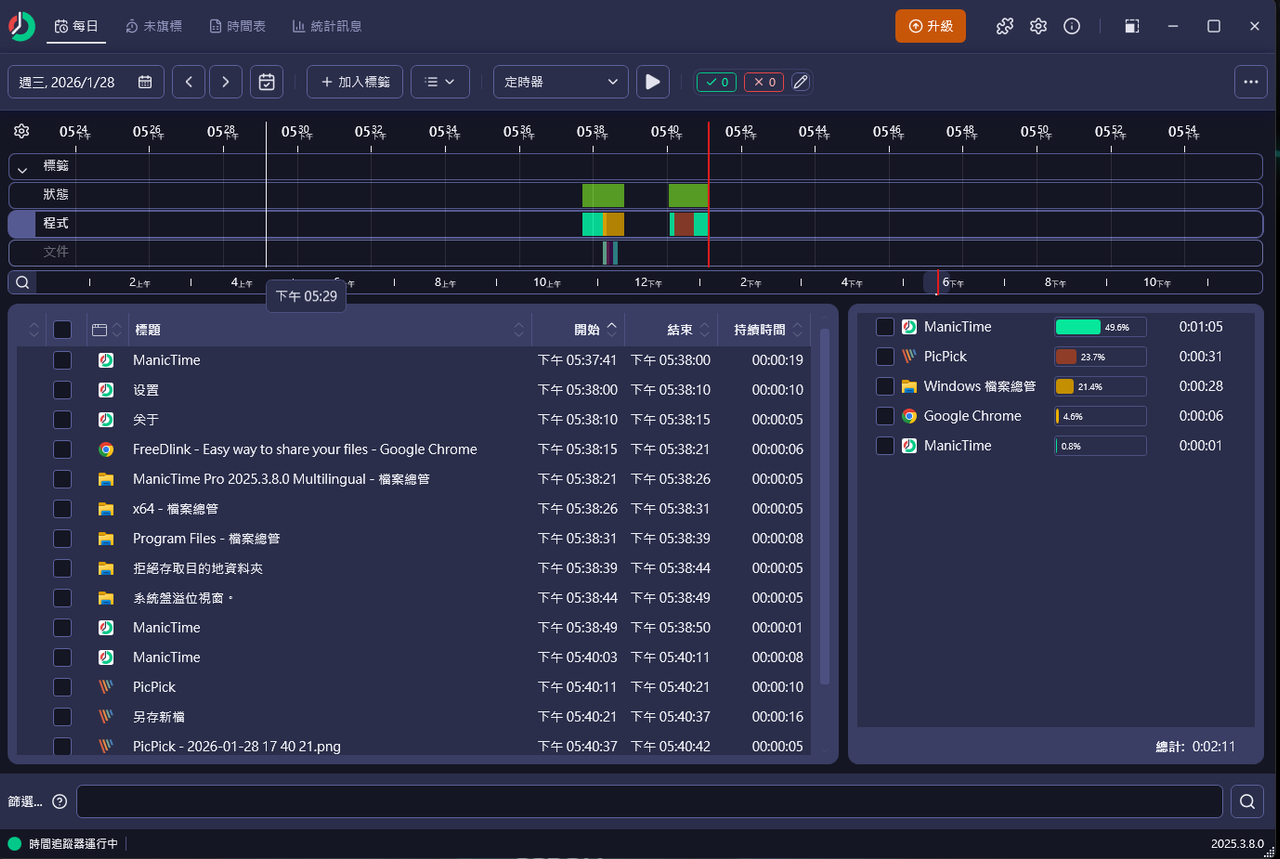Click the pencil edit icon
Image resolution: width=1280 pixels, height=859 pixels.
coord(800,82)
